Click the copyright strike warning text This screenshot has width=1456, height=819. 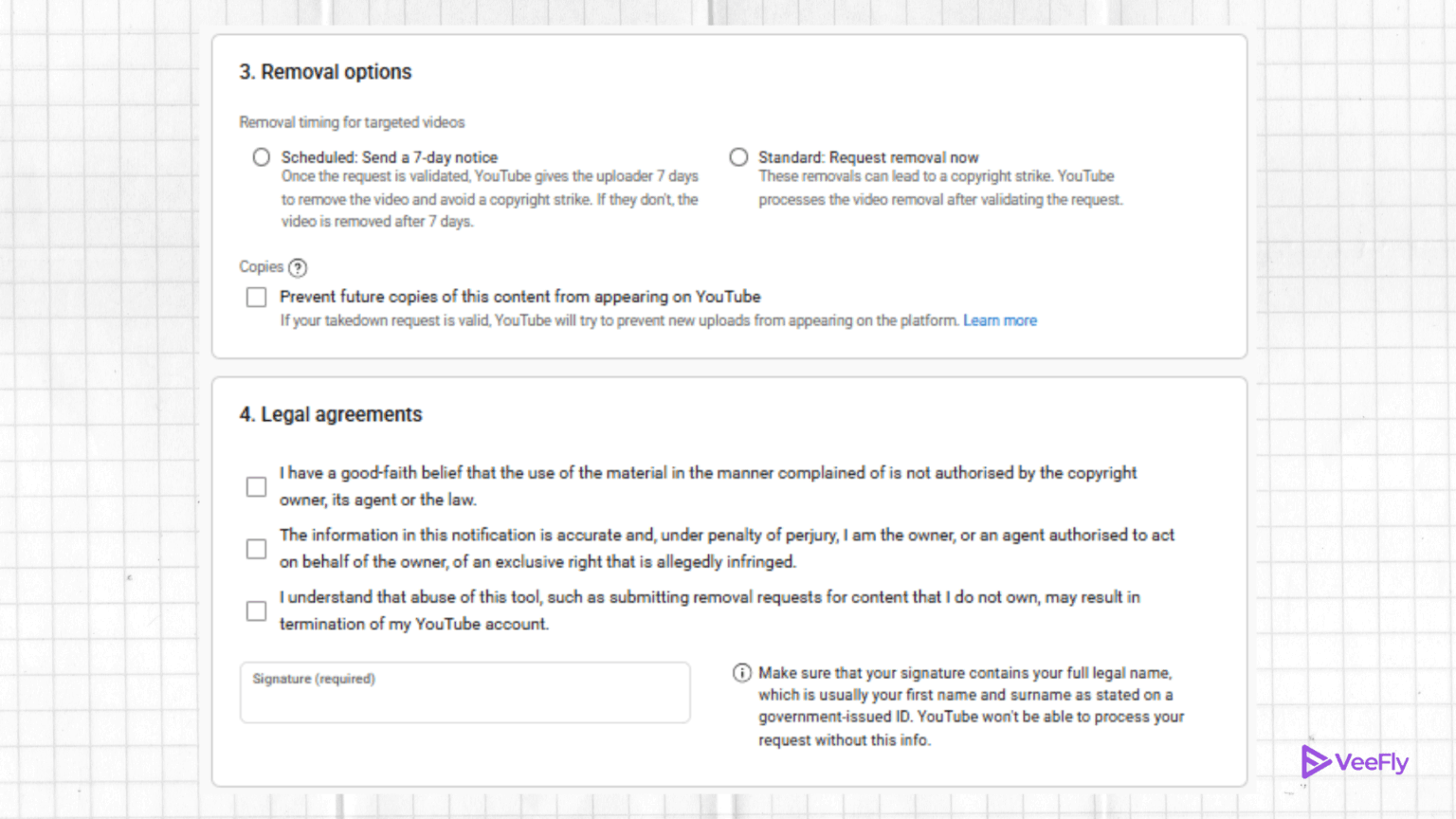click(940, 188)
